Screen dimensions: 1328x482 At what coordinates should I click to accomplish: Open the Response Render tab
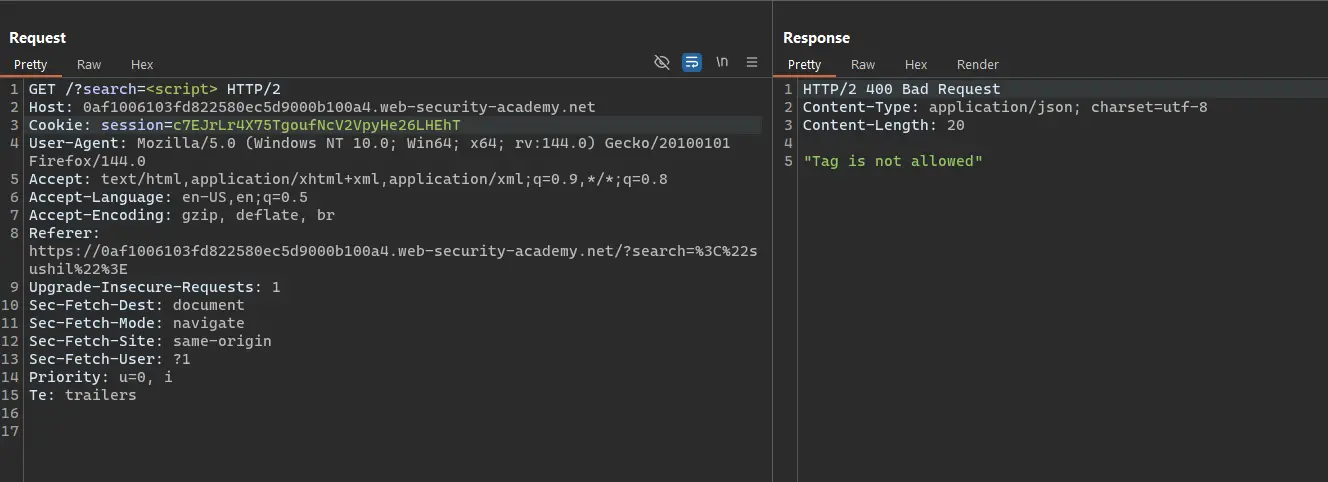click(977, 64)
